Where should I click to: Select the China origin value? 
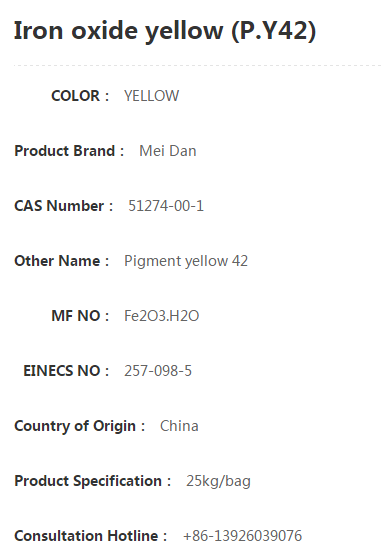point(179,426)
